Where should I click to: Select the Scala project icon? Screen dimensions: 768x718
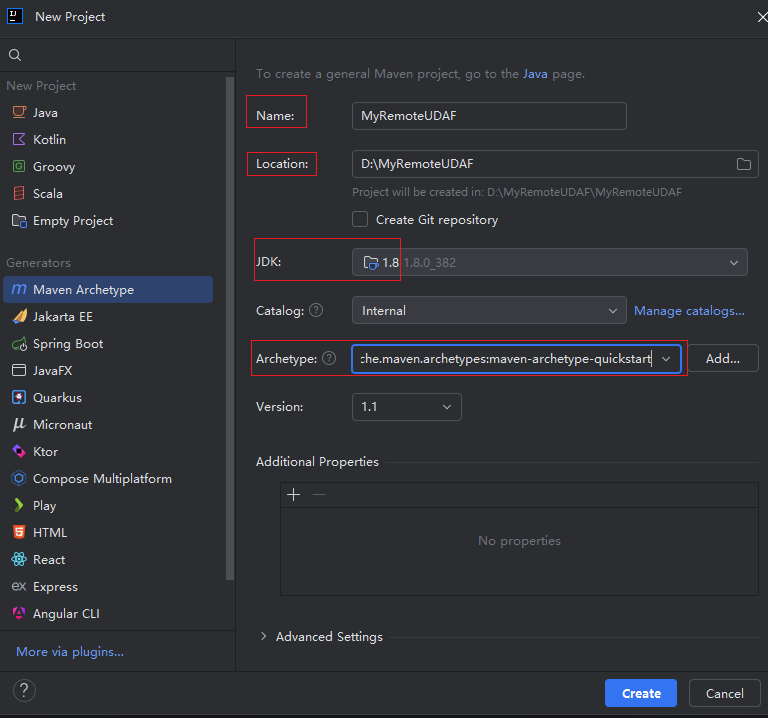[x=19, y=193]
